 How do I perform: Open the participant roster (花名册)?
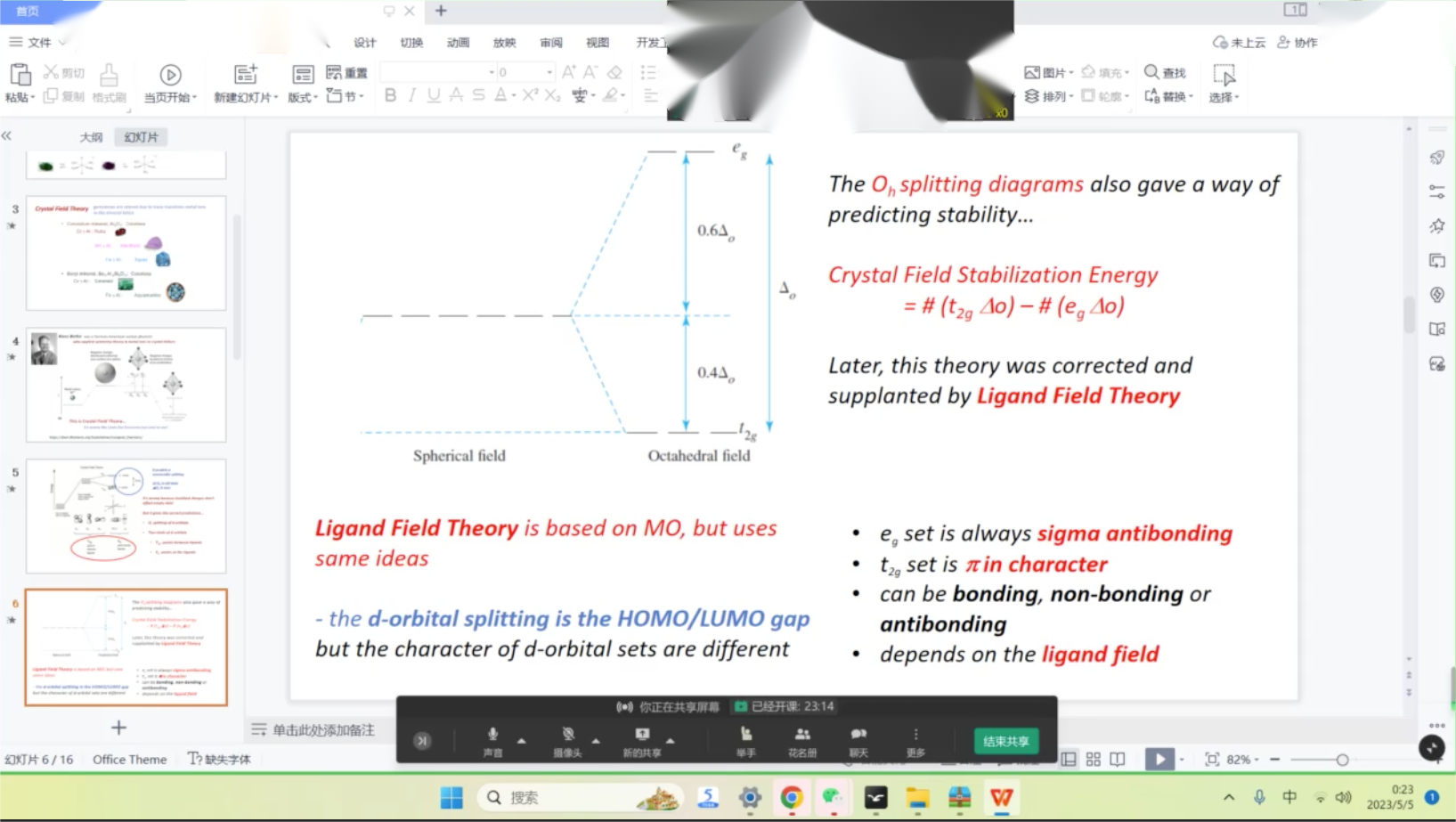pos(801,739)
